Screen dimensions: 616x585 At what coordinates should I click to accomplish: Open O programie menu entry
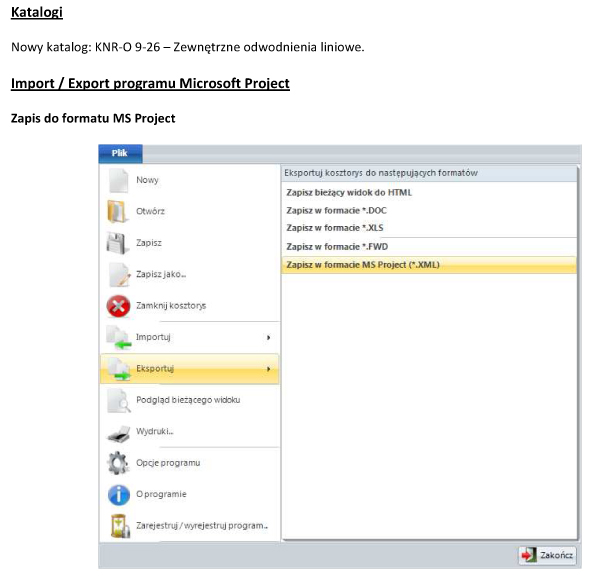tap(190, 494)
